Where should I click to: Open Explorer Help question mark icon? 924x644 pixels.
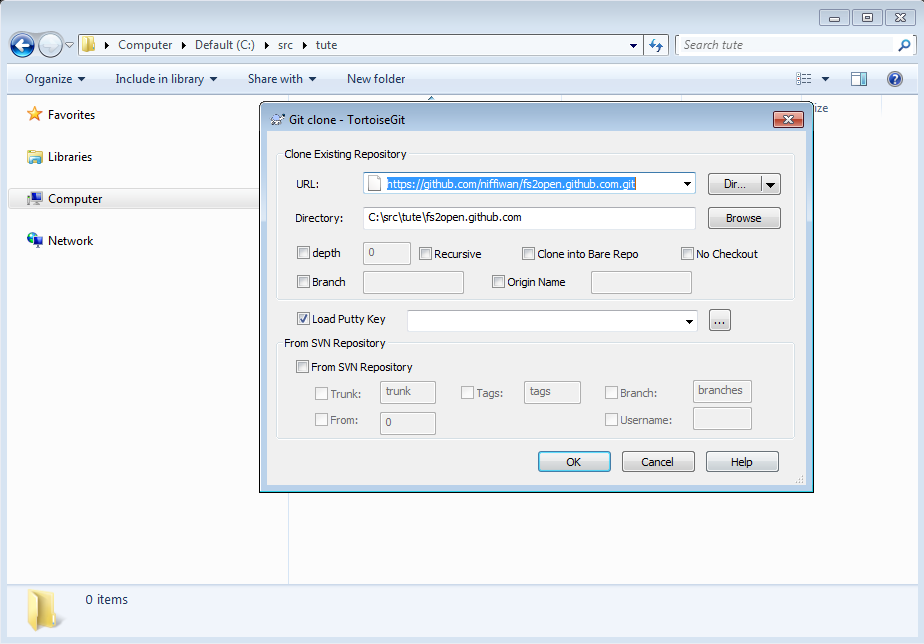pos(895,79)
